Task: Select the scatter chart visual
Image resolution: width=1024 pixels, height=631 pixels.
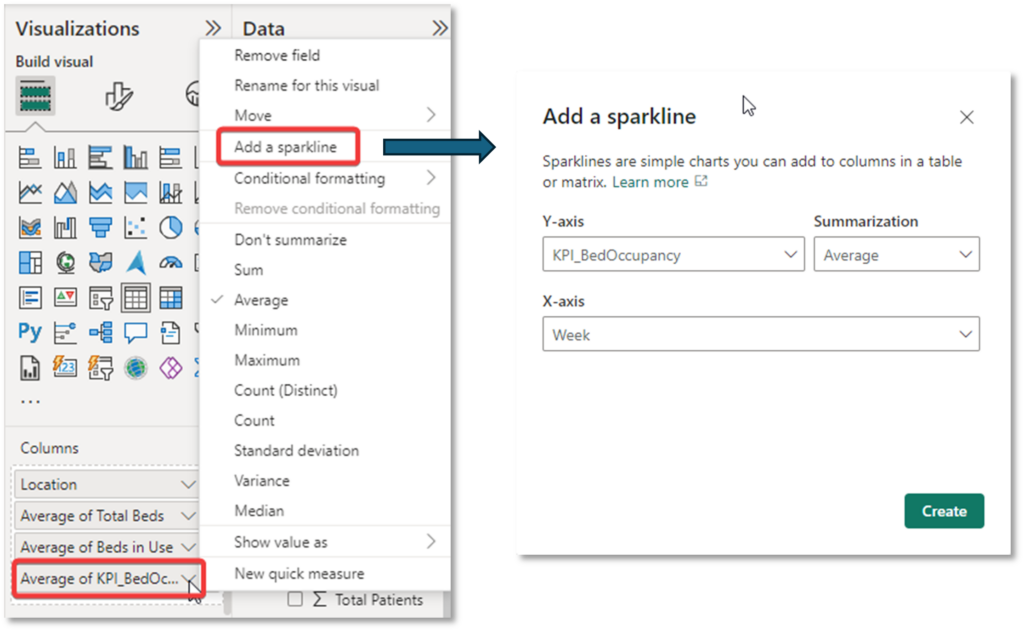Action: click(x=133, y=227)
